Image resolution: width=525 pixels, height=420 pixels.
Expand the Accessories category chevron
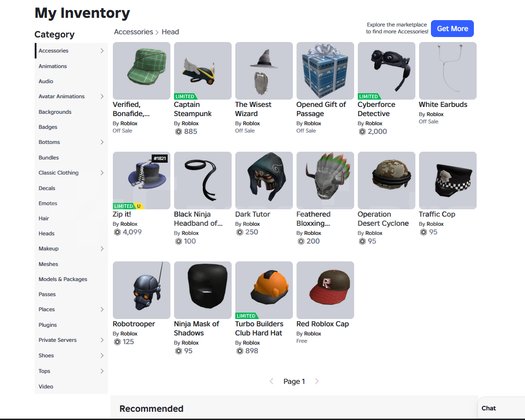(x=102, y=51)
